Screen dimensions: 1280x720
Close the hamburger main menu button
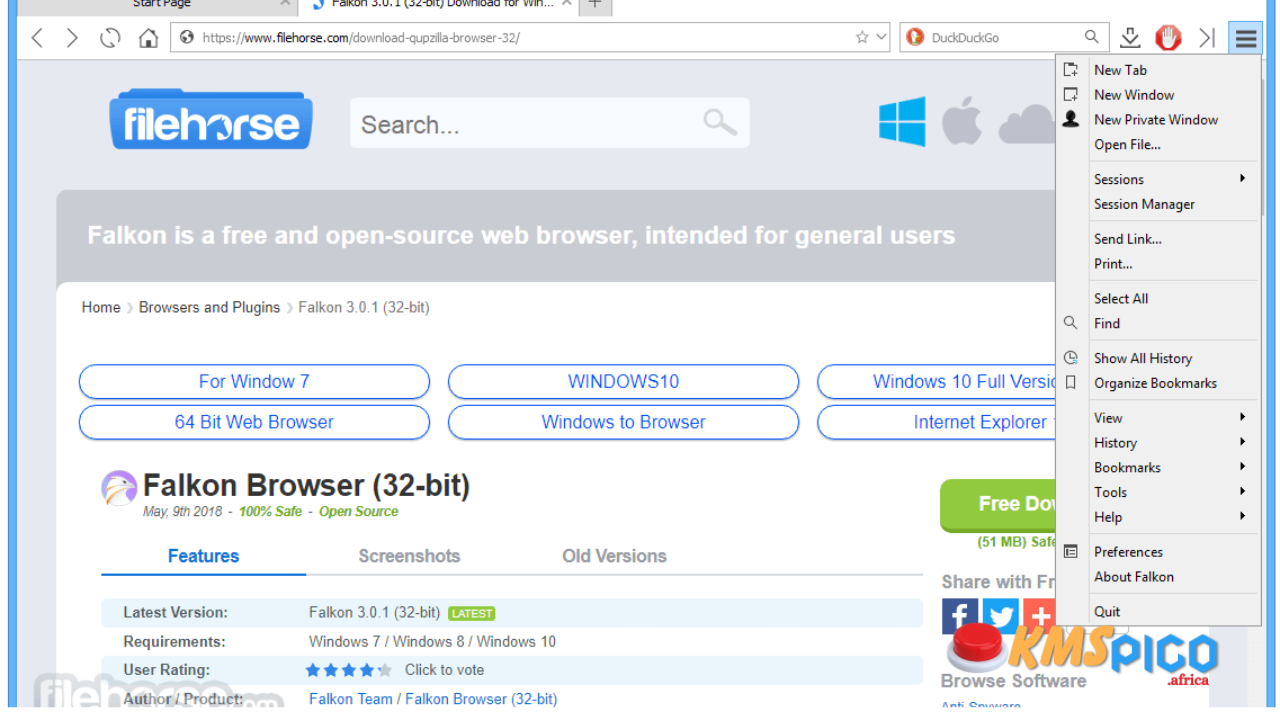click(x=1245, y=38)
